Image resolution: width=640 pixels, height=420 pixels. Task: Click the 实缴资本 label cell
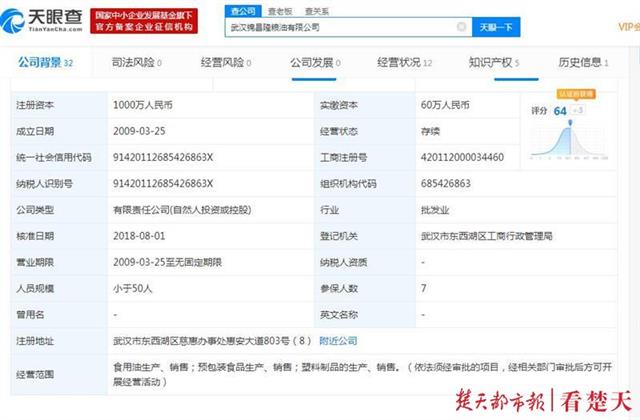click(x=364, y=105)
